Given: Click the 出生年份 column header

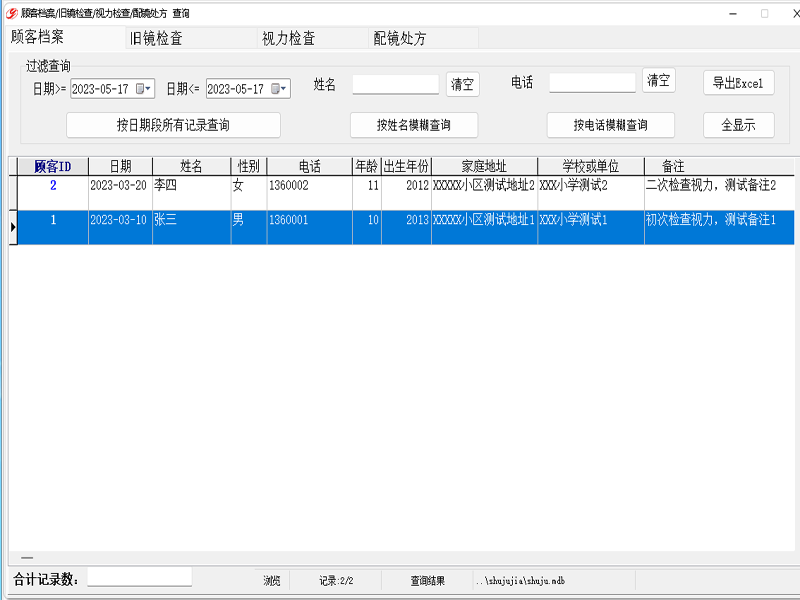Looking at the screenshot, I should tap(406, 166).
